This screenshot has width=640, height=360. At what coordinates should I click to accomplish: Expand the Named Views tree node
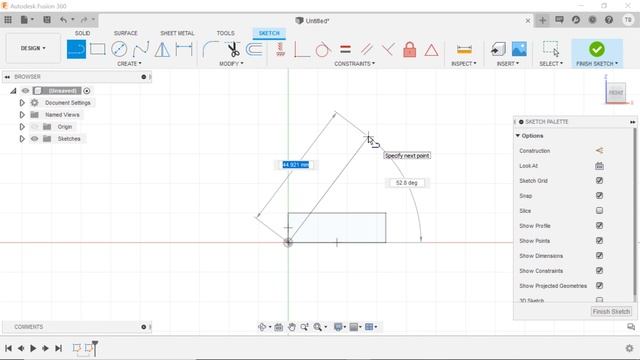point(22,115)
